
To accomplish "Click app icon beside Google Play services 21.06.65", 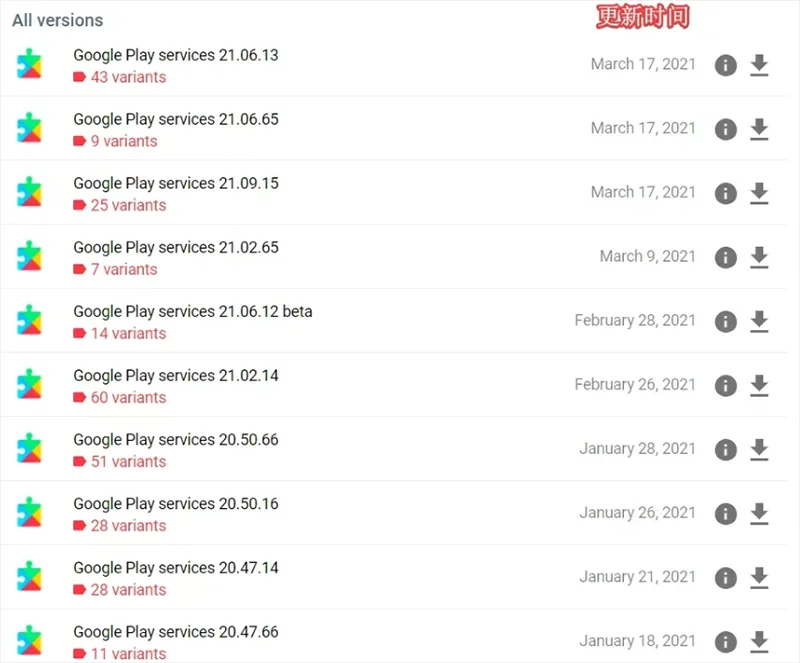I will click(29, 128).
